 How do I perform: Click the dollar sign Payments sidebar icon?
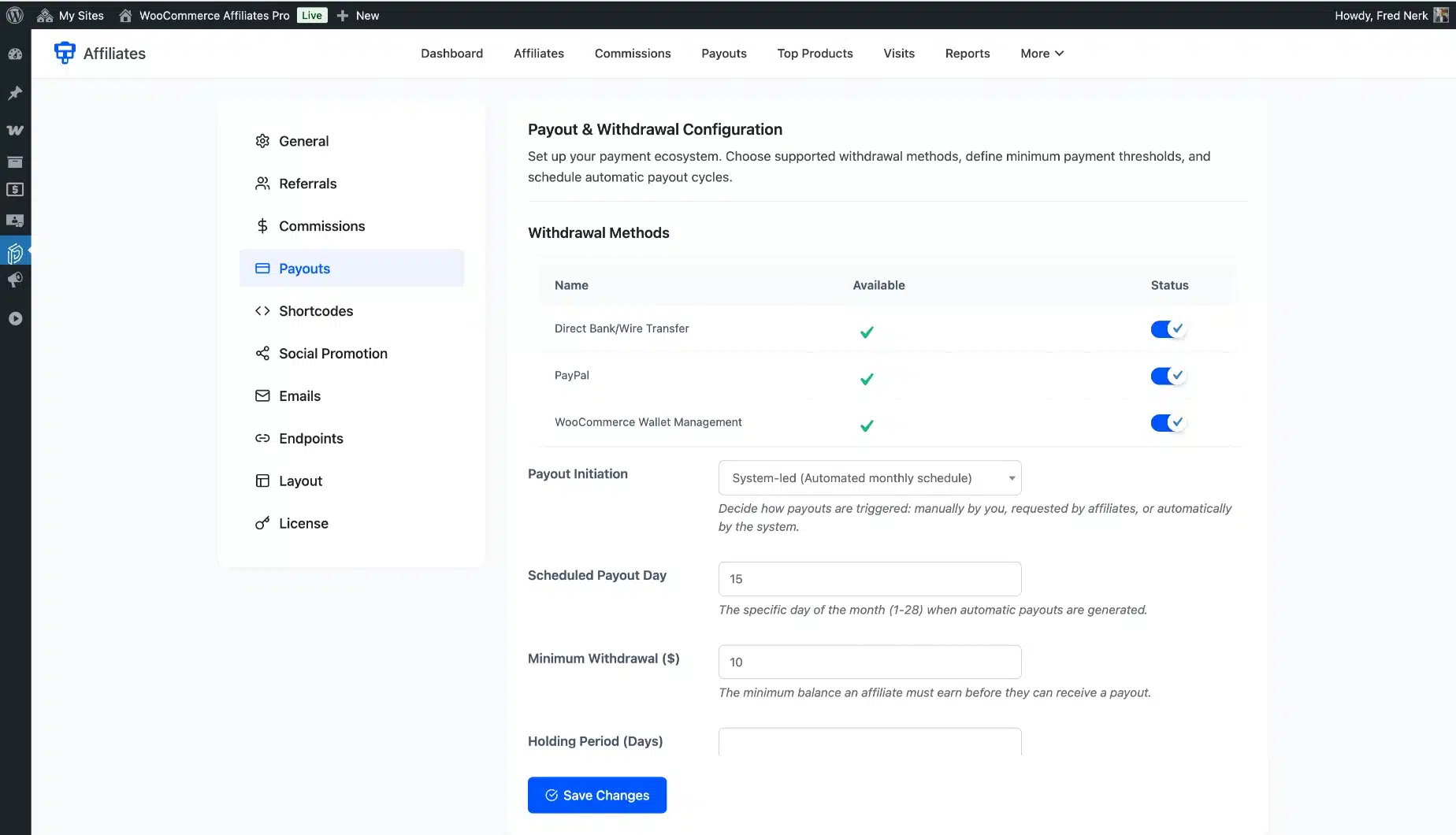pyautogui.click(x=15, y=190)
